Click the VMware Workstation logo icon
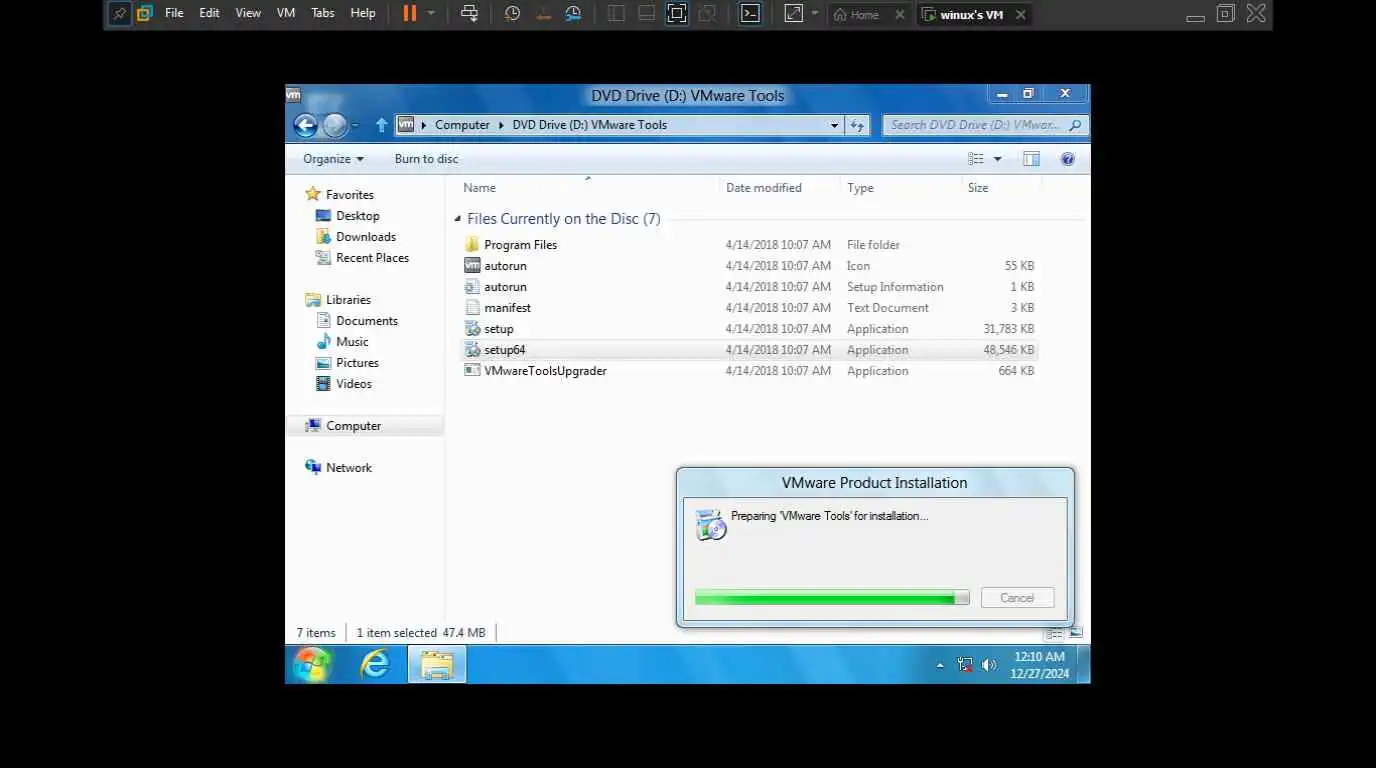 pos(145,14)
